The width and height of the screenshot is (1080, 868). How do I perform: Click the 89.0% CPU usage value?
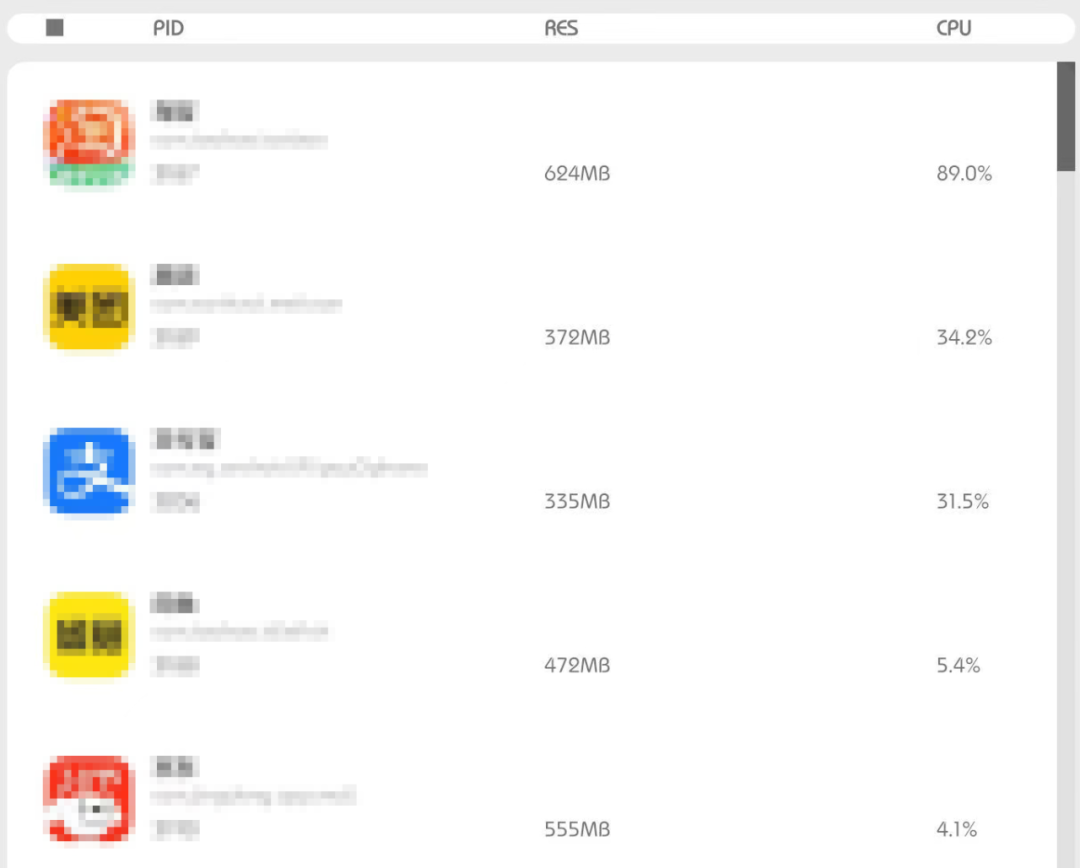coord(964,174)
